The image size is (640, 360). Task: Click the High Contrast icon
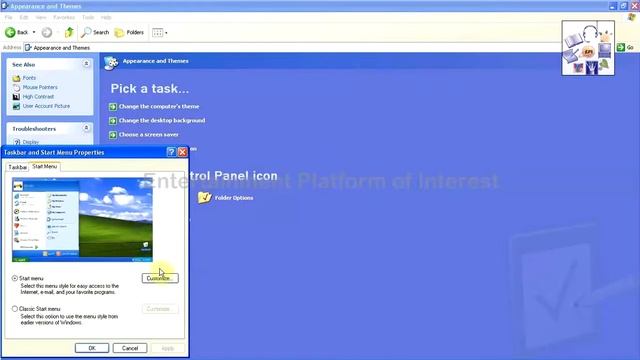[x=16, y=97]
